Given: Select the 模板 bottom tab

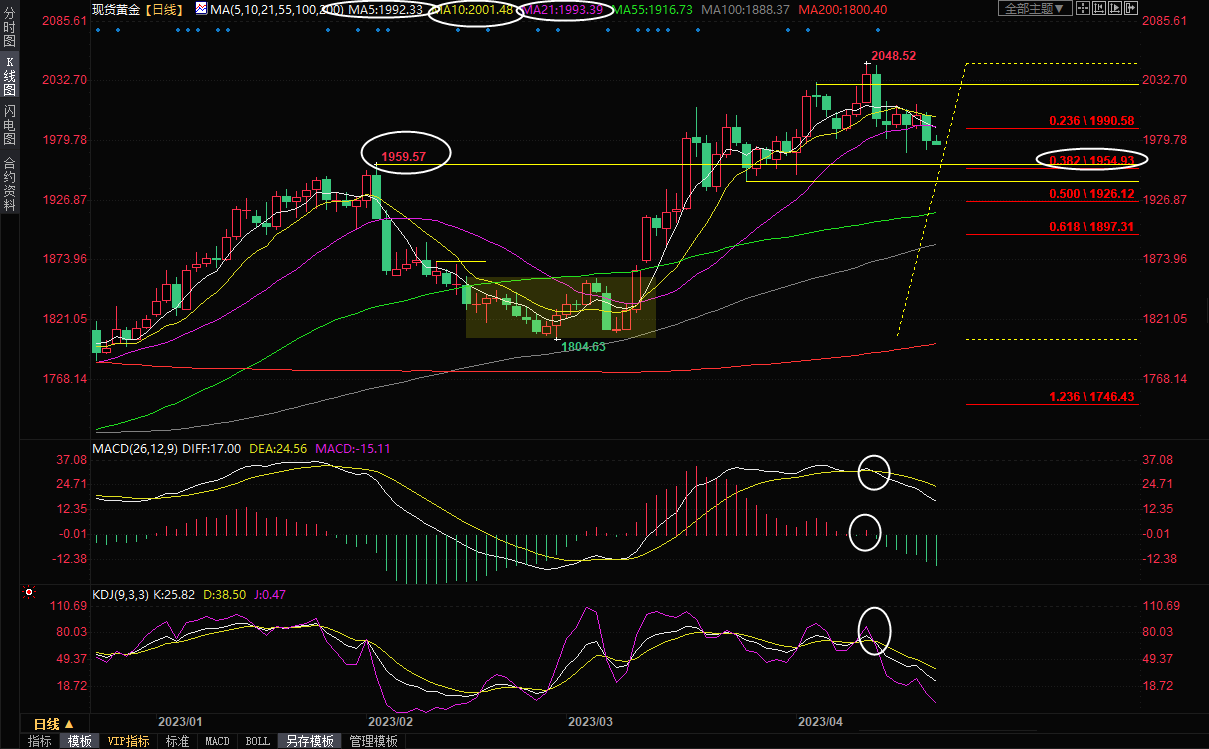Looking at the screenshot, I should pyautogui.click(x=80, y=741).
